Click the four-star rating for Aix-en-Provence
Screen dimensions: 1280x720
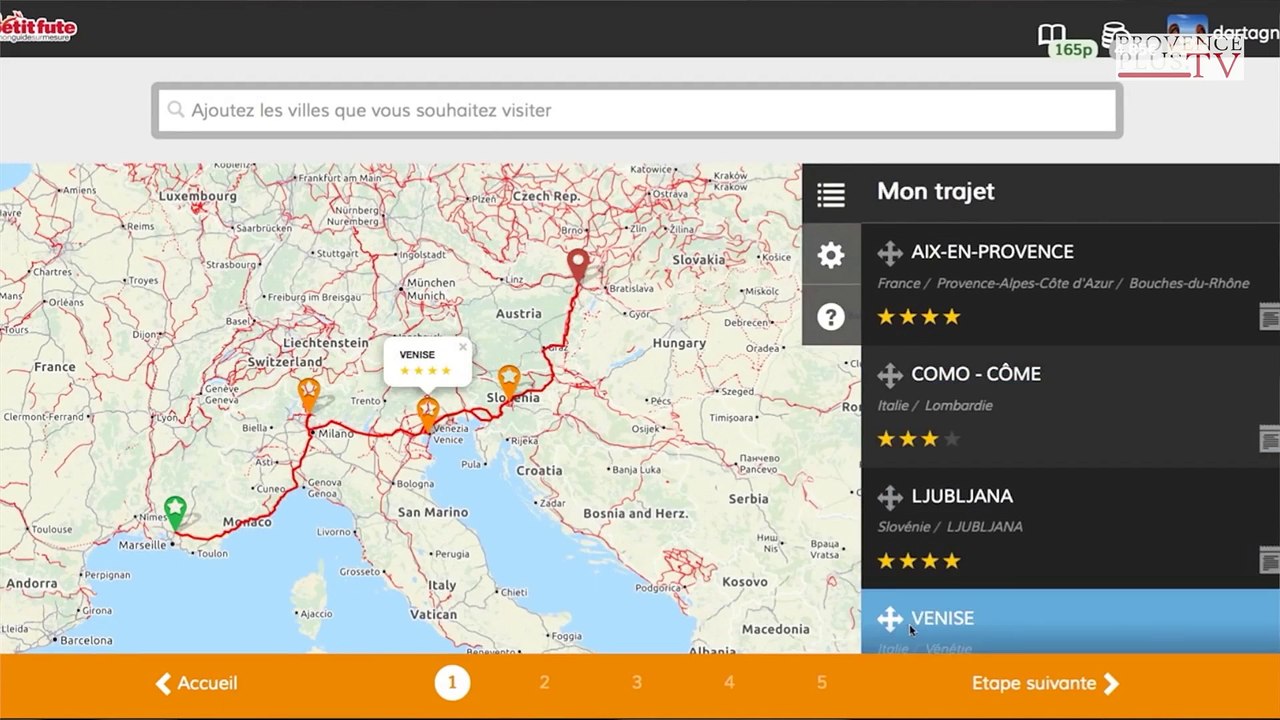[x=919, y=317]
